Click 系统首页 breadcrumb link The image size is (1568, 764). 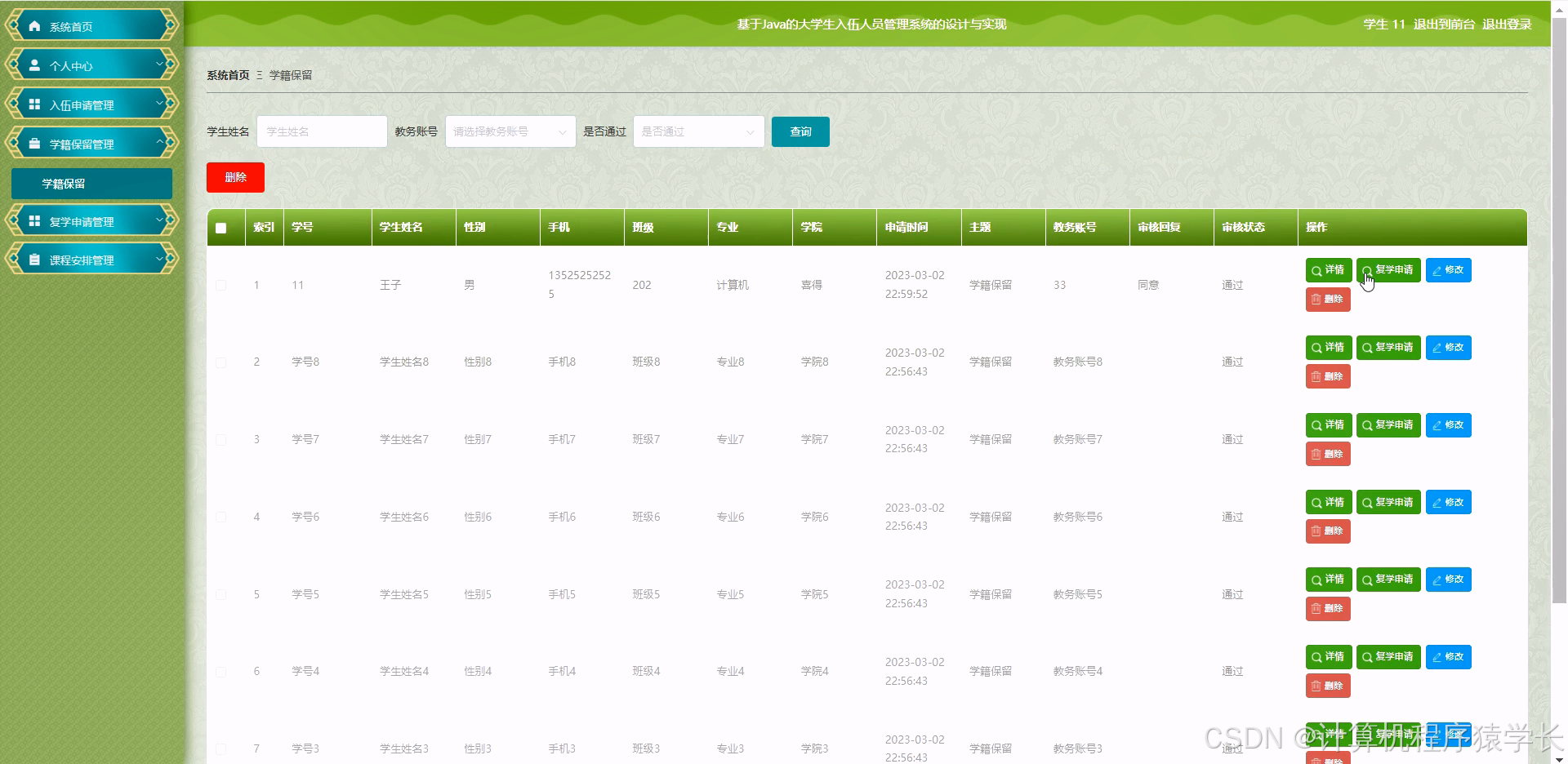228,75
